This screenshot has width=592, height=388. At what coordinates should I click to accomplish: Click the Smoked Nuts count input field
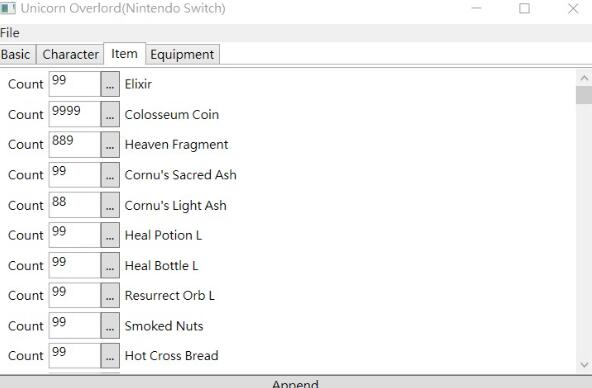pyautogui.click(x=75, y=325)
